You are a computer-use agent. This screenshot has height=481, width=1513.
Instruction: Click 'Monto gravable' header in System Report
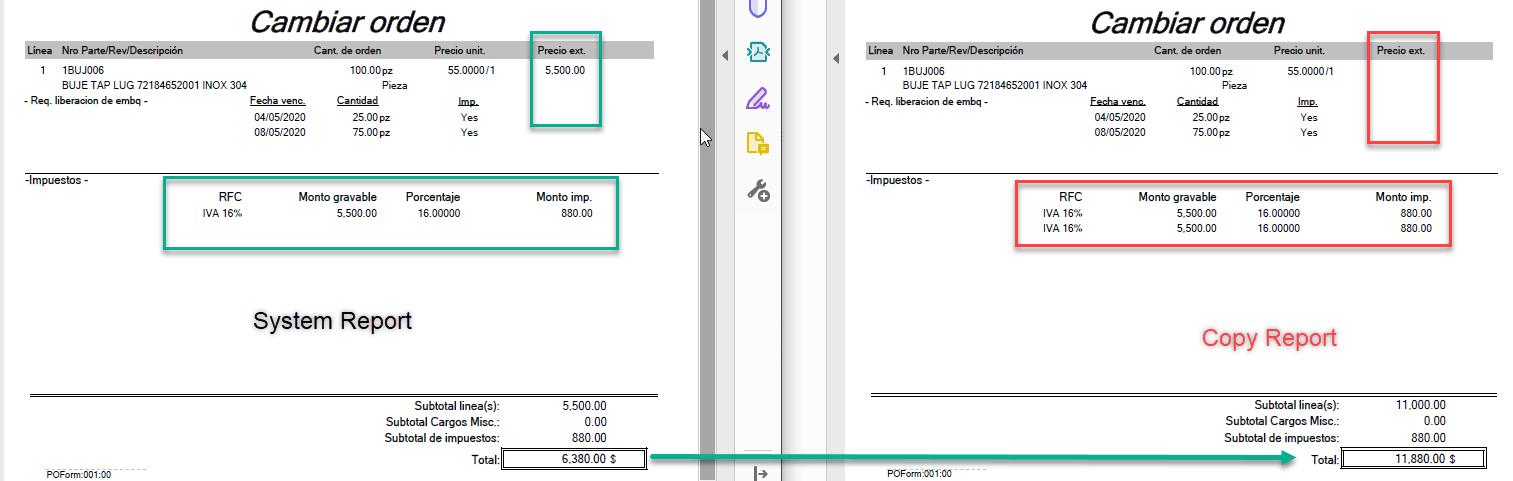(337, 197)
